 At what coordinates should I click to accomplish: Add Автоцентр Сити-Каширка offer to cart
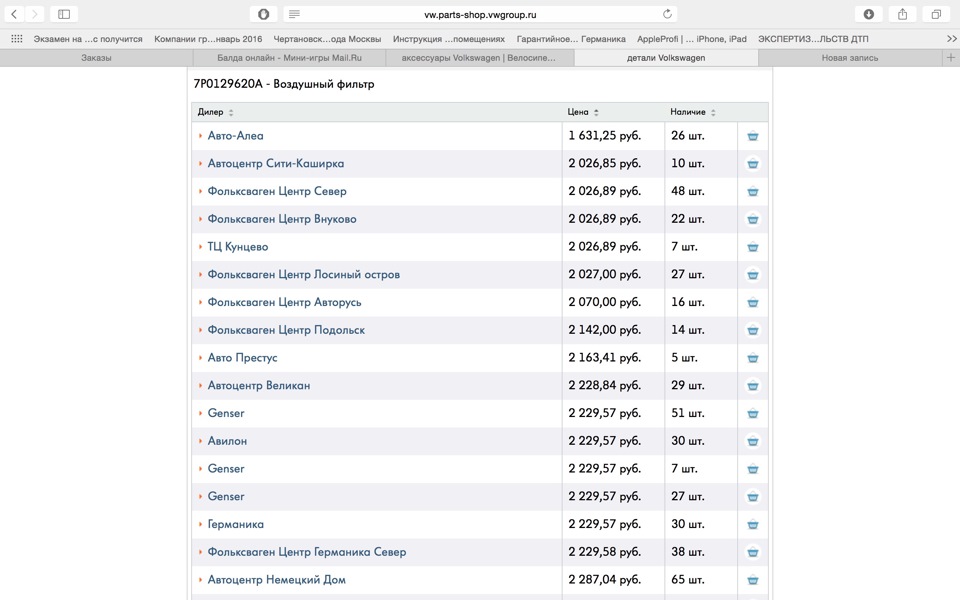pos(753,163)
